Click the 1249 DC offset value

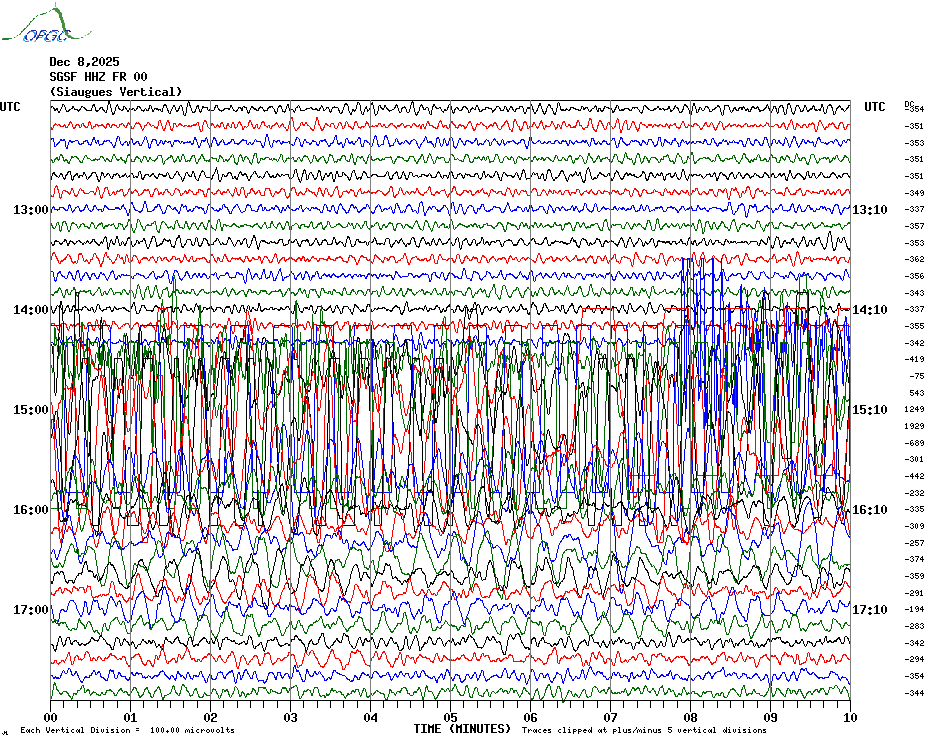click(x=915, y=410)
